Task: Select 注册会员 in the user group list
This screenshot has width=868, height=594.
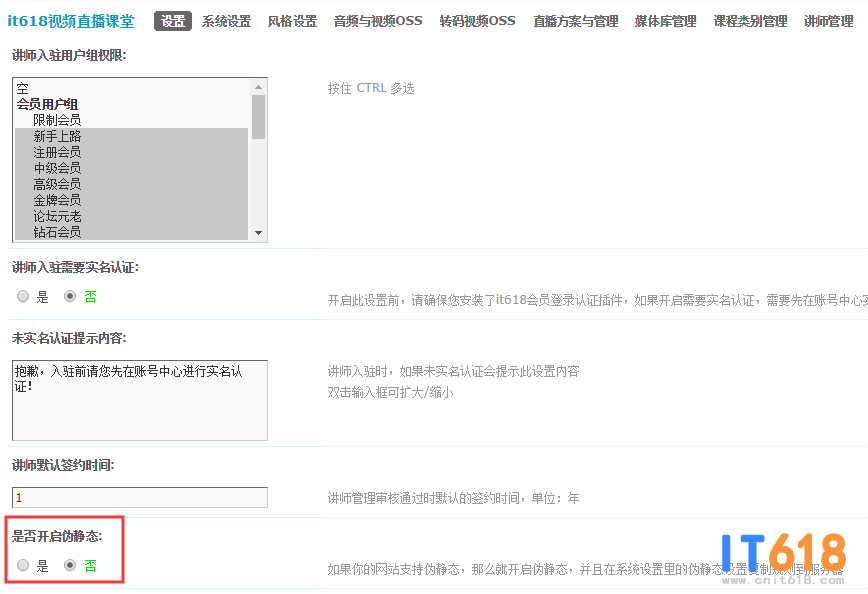Action: coord(131,152)
